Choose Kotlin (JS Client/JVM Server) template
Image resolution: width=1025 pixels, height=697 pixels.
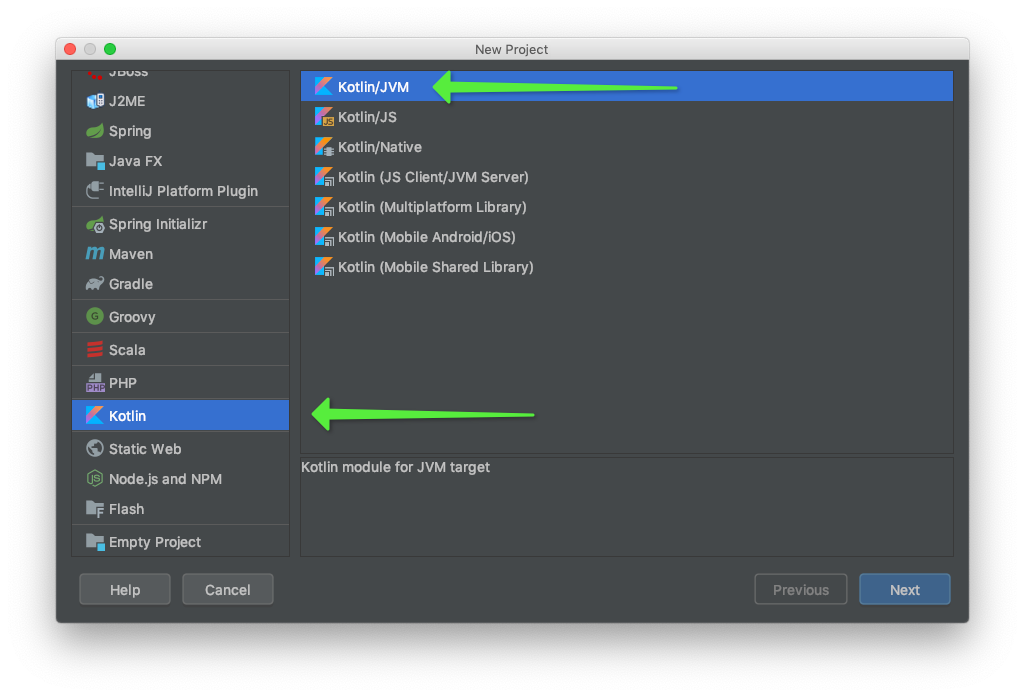[432, 177]
